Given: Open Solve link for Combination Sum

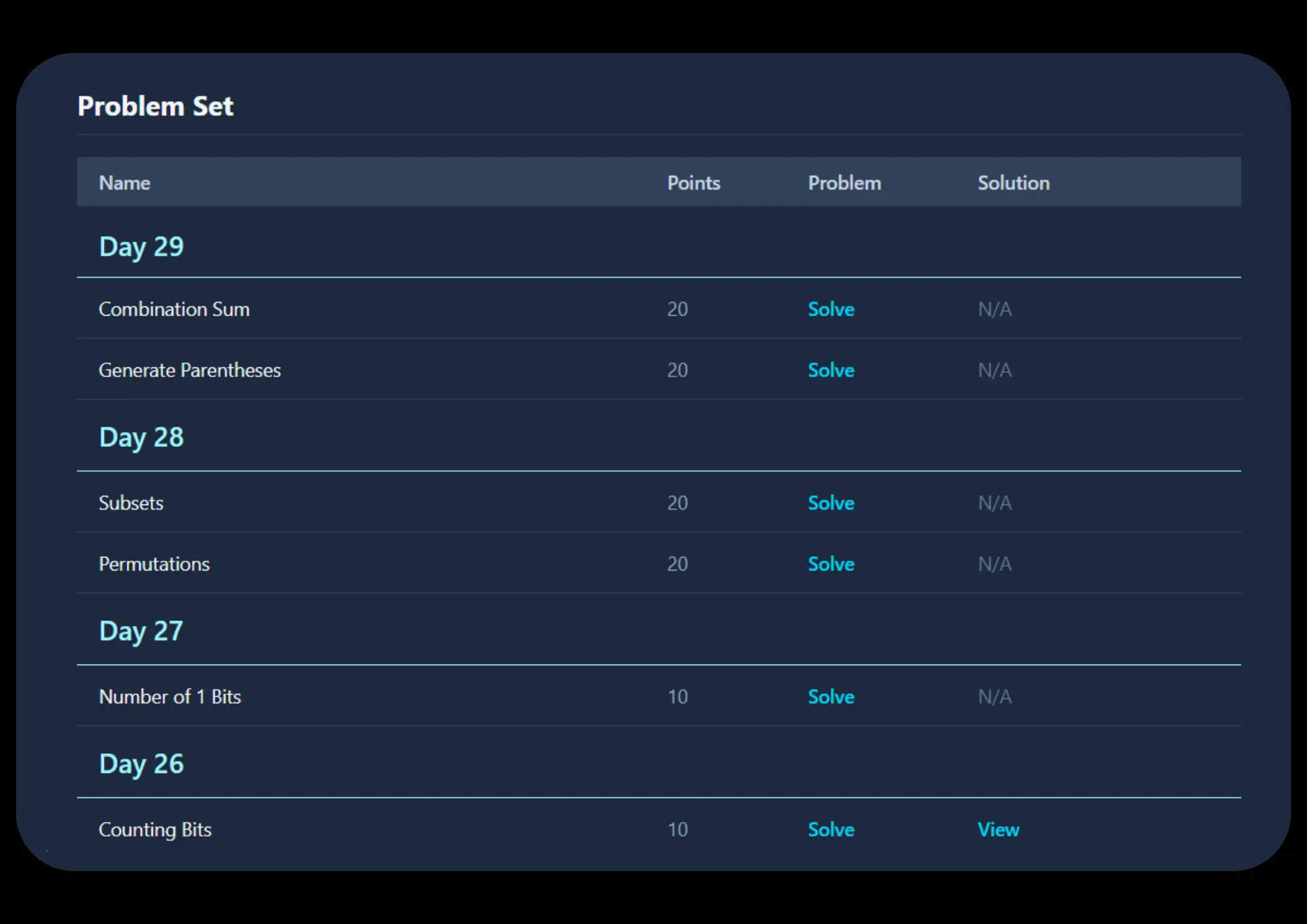Looking at the screenshot, I should (x=831, y=309).
